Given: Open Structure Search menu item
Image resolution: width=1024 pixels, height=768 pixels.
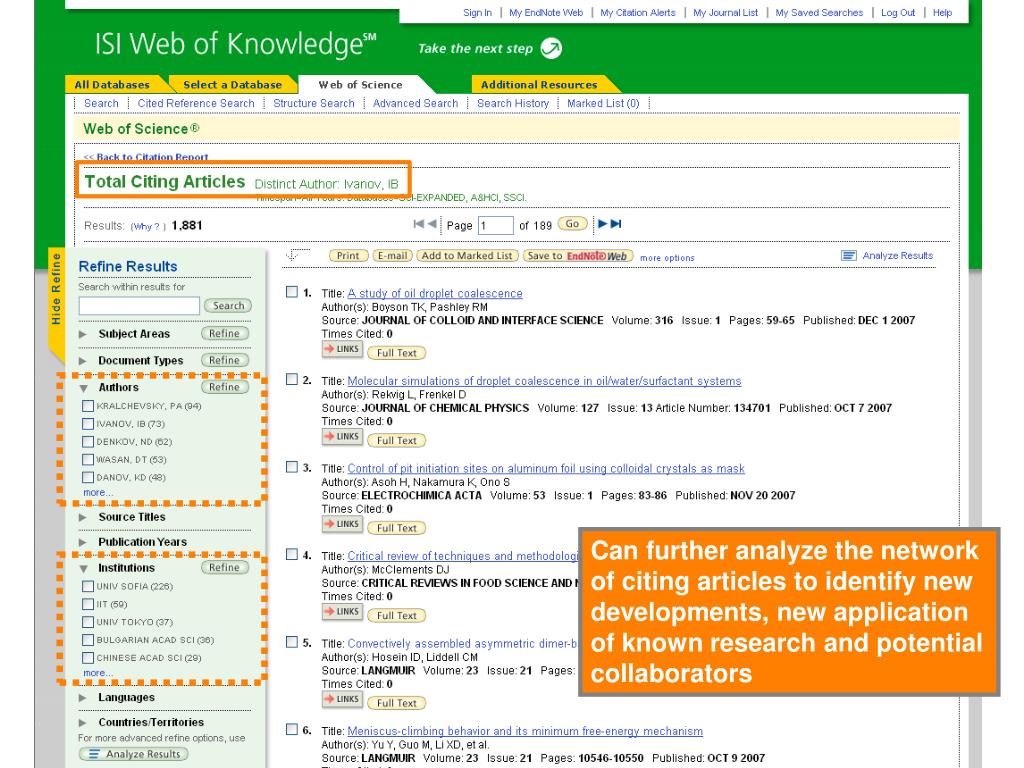Looking at the screenshot, I should (x=313, y=103).
